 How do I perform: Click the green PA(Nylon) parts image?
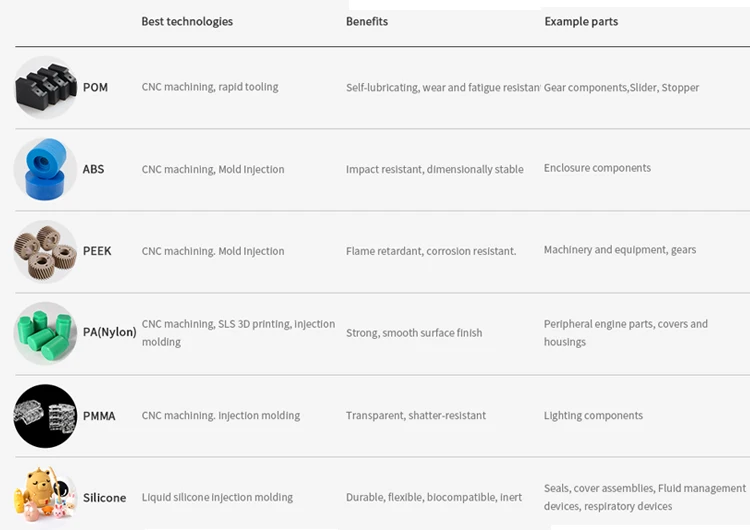[x=45, y=333]
